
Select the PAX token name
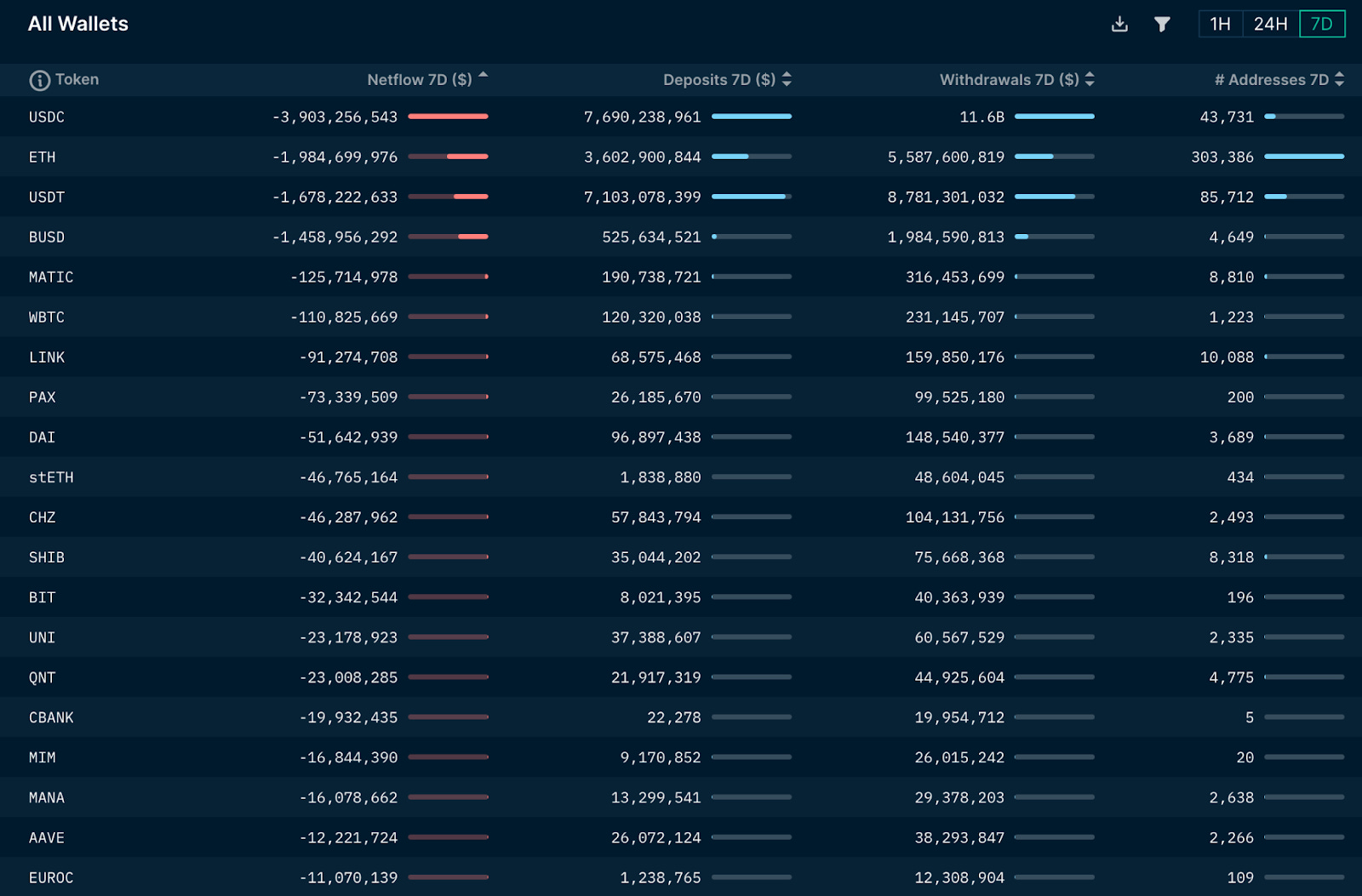[x=42, y=397]
